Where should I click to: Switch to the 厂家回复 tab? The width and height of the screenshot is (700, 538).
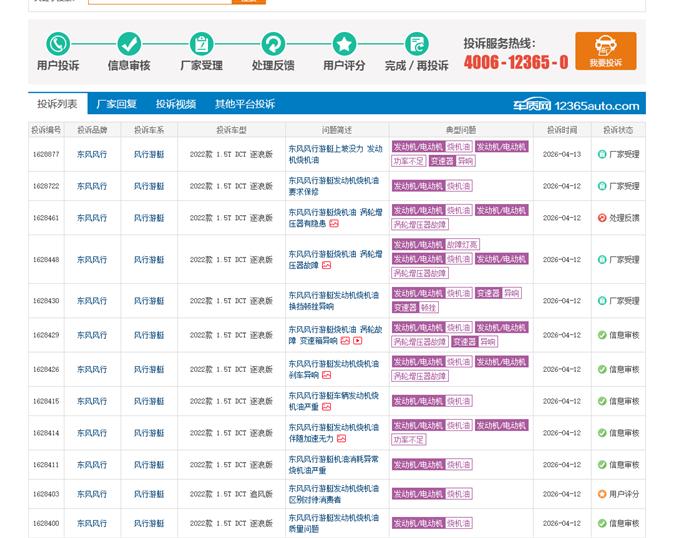click(x=117, y=104)
